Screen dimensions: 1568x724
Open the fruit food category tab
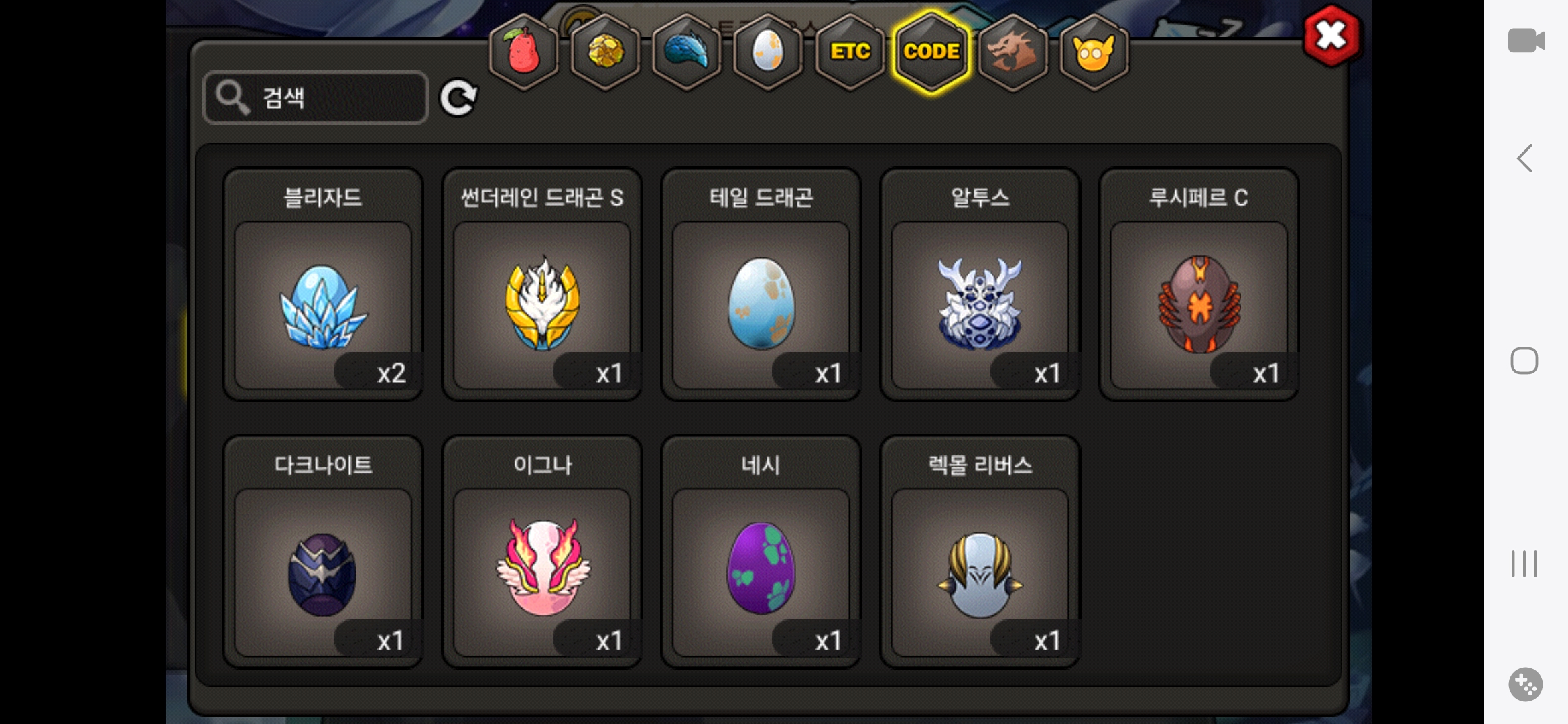523,52
